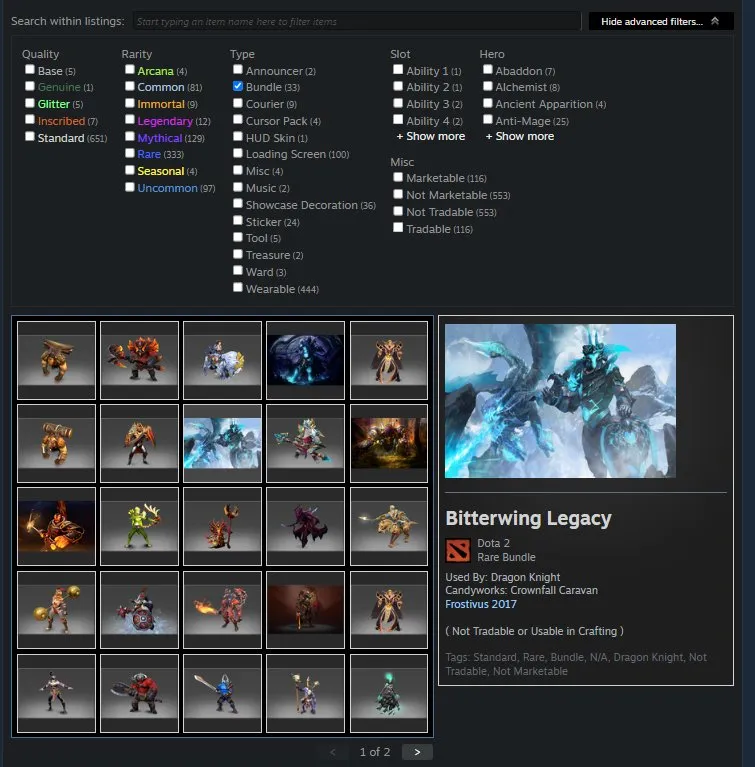Screen dimensions: 755x767
Task: Tick the Loading Screen type filter
Action: click(238, 153)
